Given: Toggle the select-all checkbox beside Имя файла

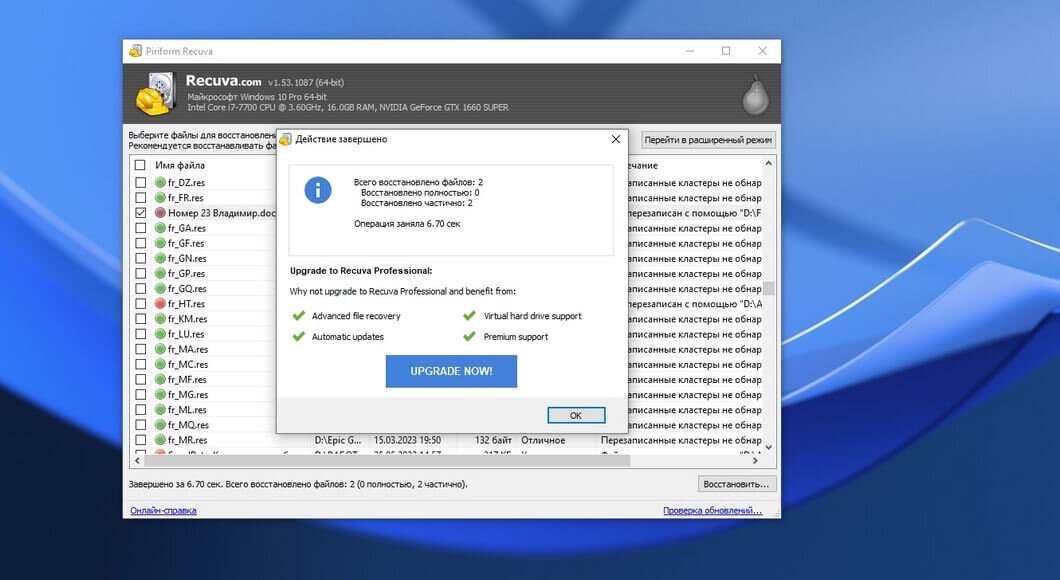Looking at the screenshot, I should [x=140, y=165].
